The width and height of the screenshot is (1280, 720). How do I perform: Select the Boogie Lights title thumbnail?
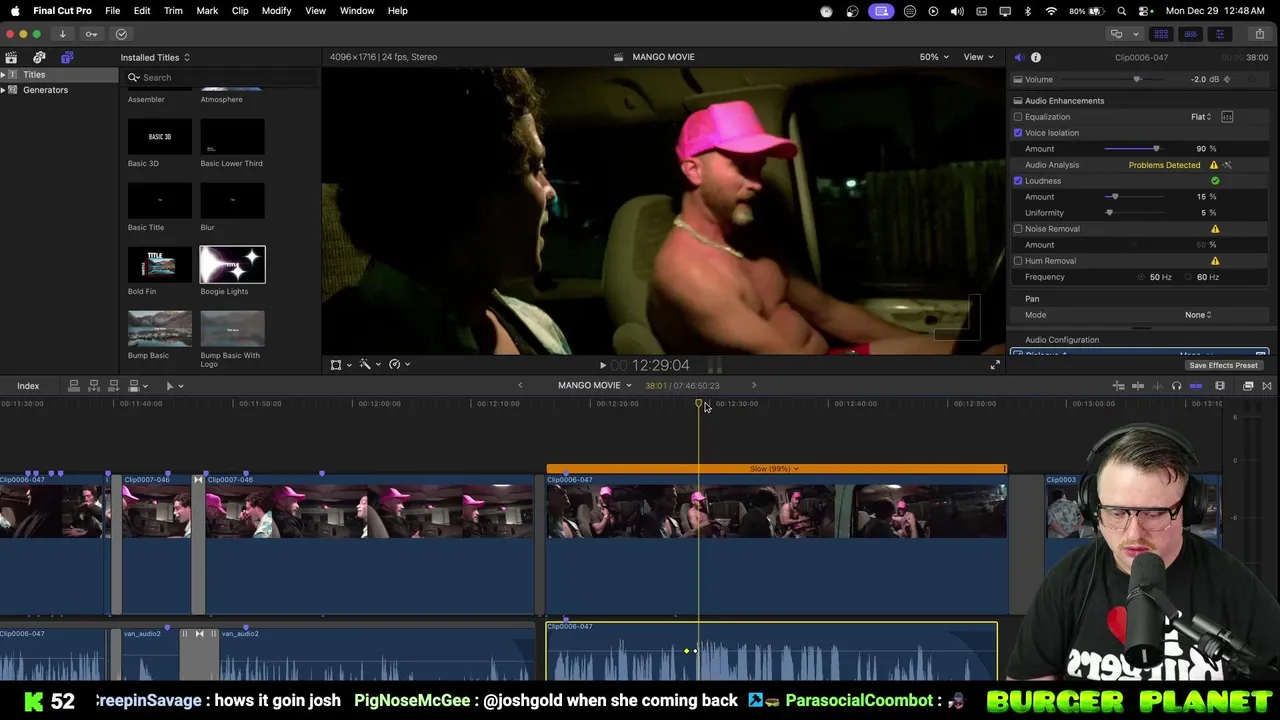(232, 265)
